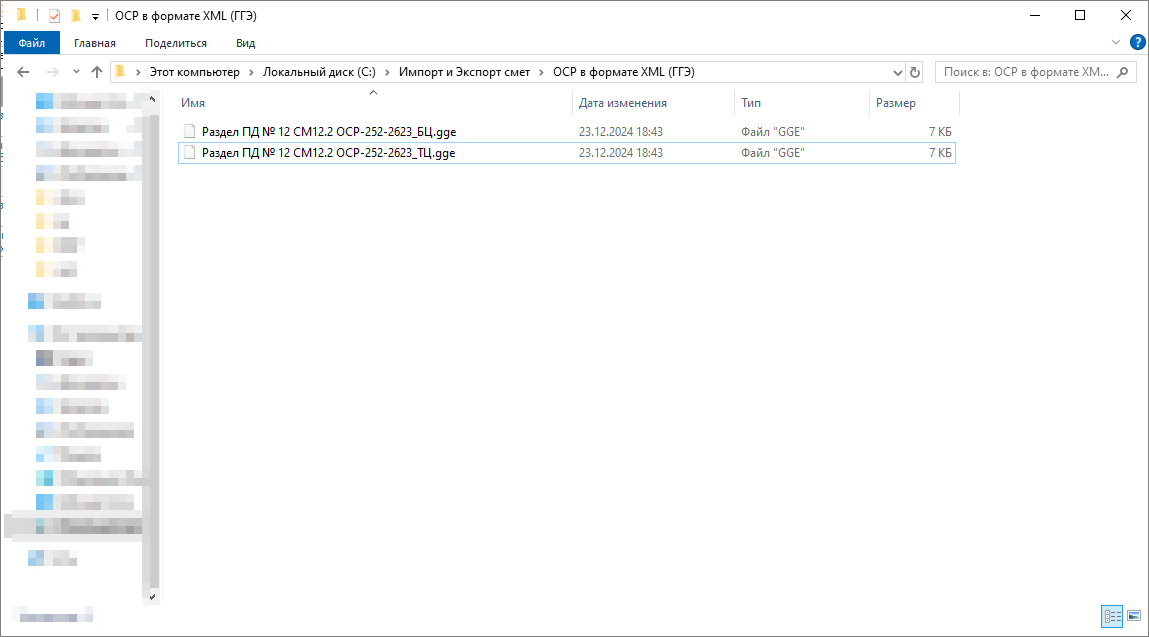Switch to Large thumbnails view layout

(x=1133, y=616)
